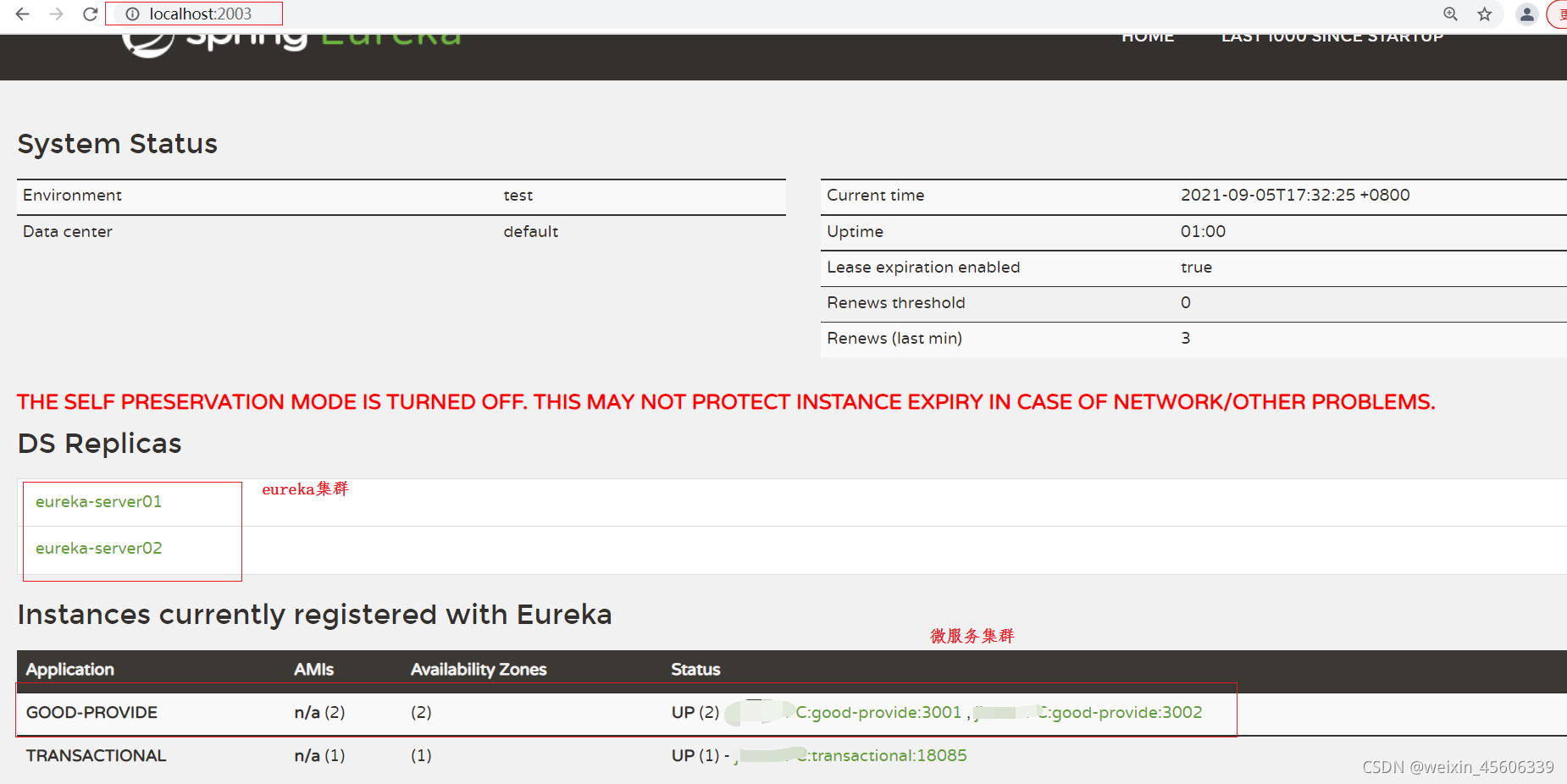Click the Renews threshold label

click(x=895, y=302)
